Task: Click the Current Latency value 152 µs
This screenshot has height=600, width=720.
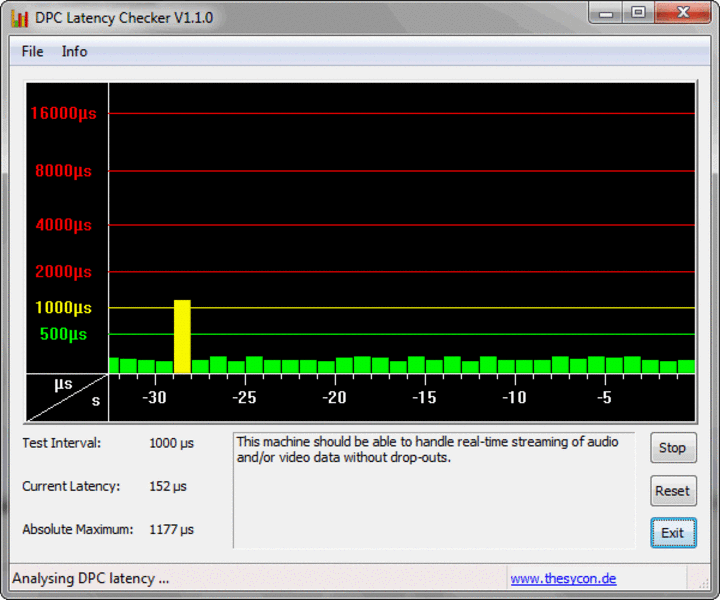Action: [167, 486]
